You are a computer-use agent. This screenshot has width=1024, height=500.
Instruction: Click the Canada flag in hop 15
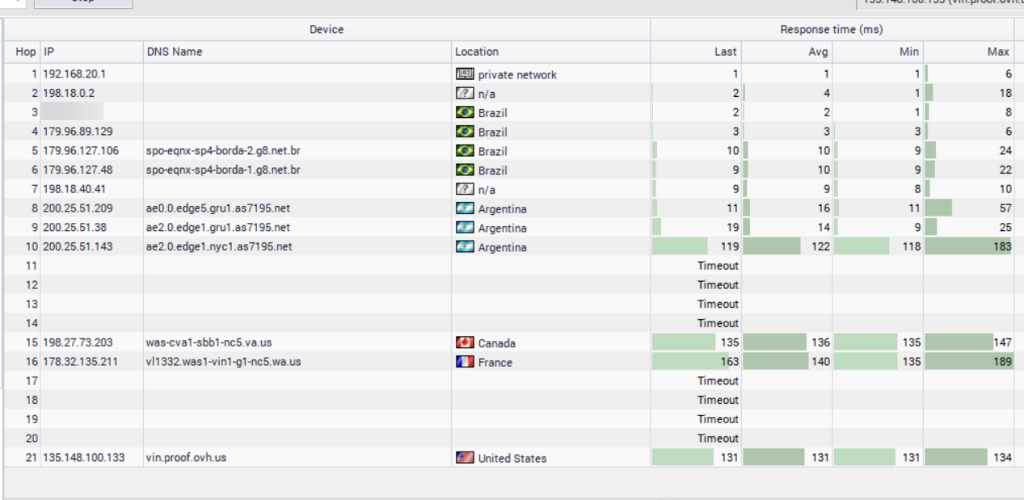[464, 343]
